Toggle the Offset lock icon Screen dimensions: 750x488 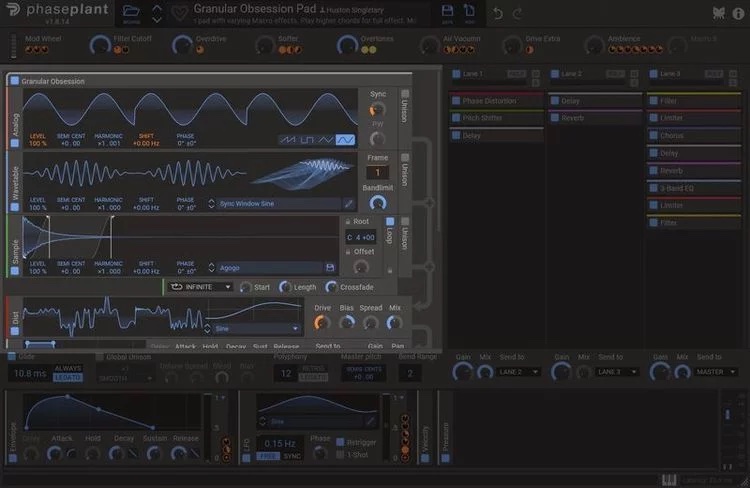(348, 252)
